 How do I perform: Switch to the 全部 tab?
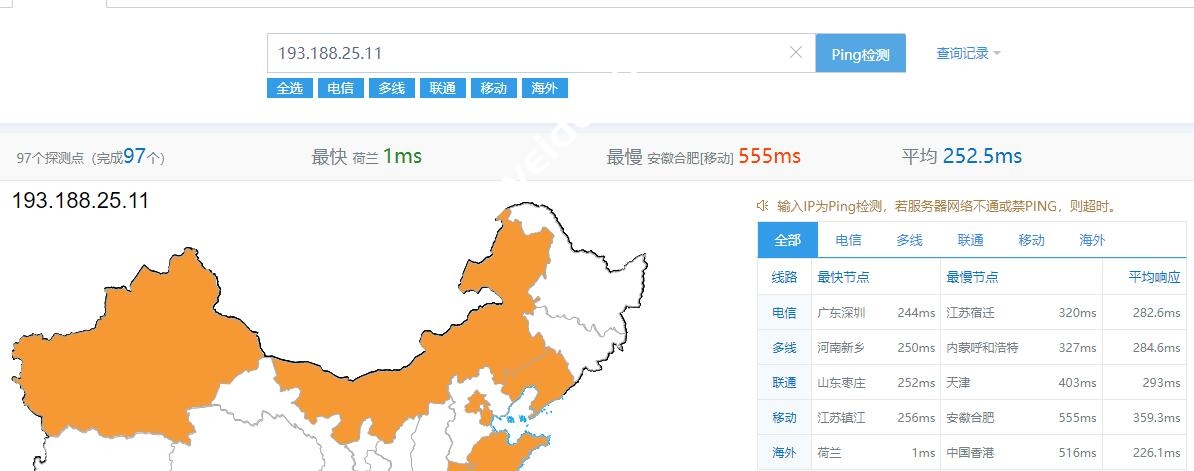(787, 240)
